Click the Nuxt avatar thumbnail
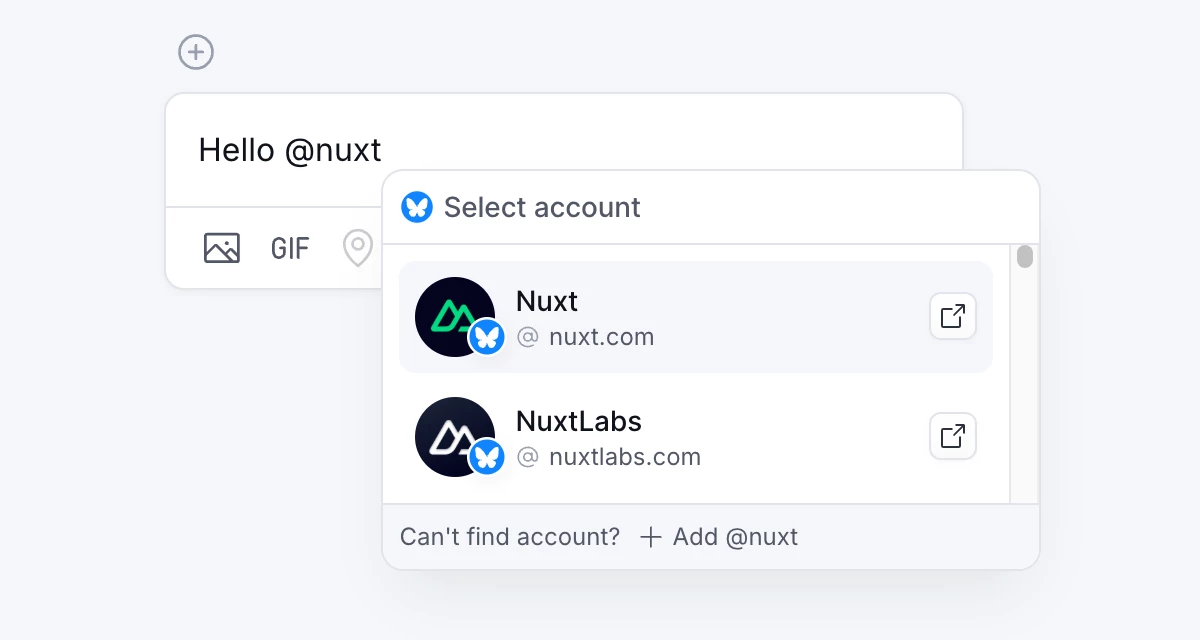1200x640 pixels. coord(455,316)
